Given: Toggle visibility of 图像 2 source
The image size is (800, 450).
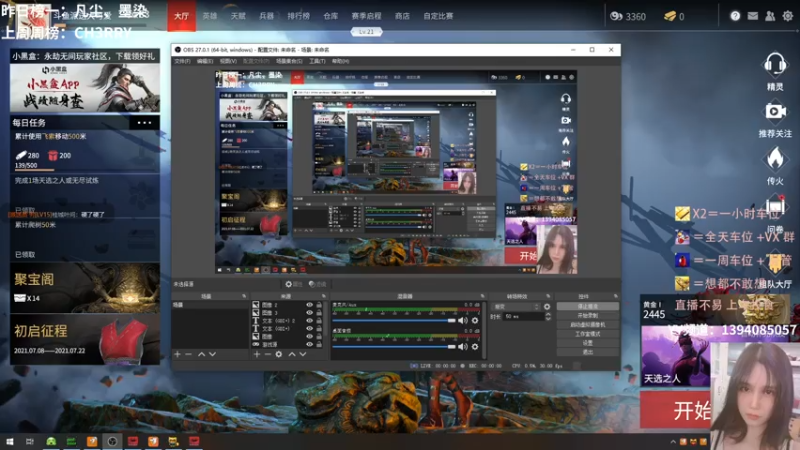Looking at the screenshot, I should pos(309,305).
